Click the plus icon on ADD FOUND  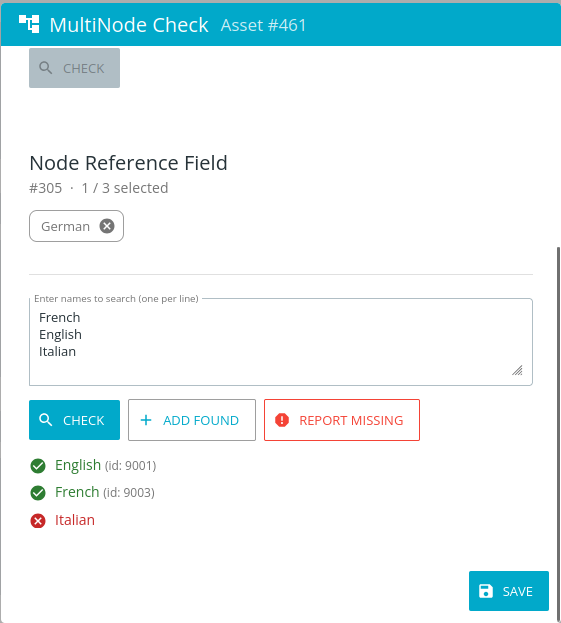pyautogui.click(x=146, y=420)
